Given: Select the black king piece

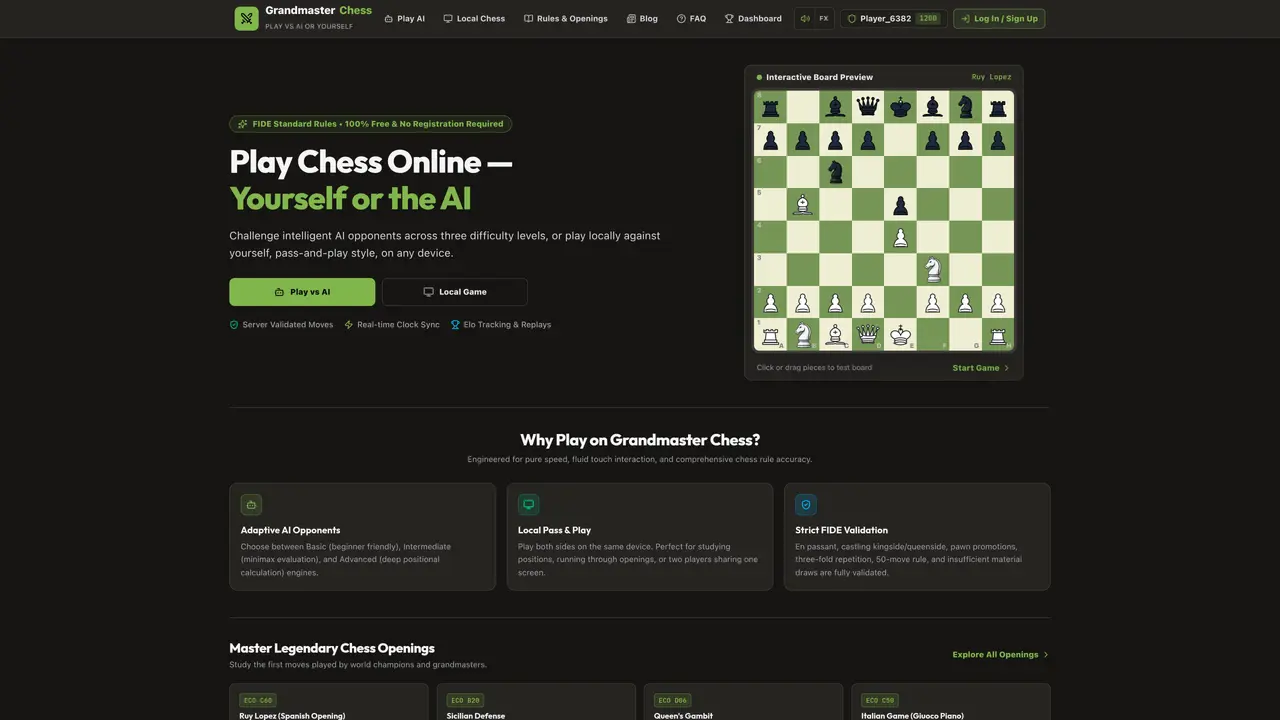Looking at the screenshot, I should tap(901, 107).
